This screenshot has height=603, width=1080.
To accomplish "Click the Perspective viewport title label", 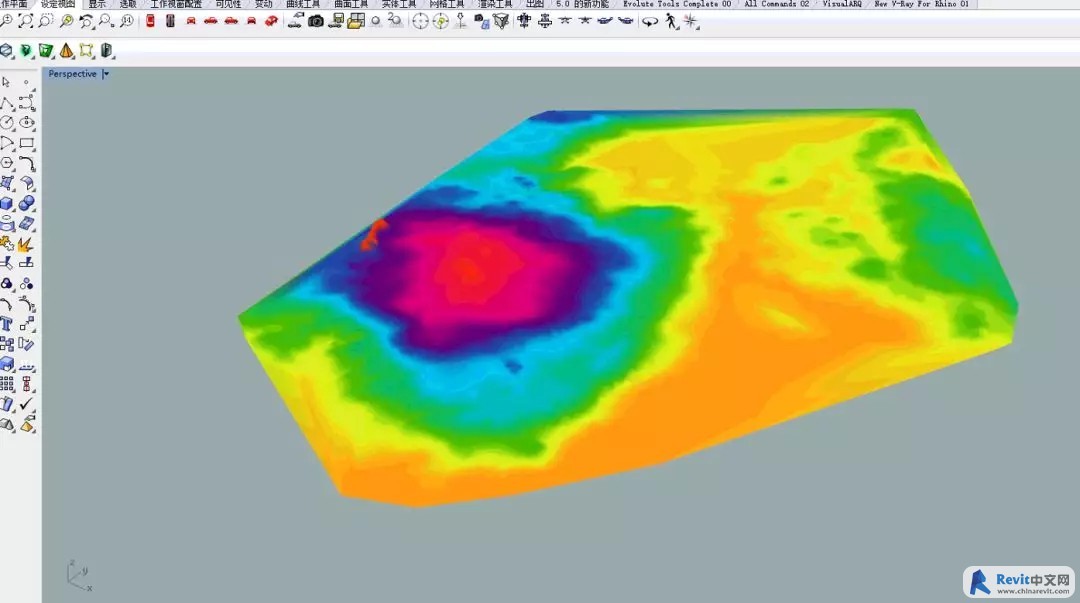I will pyautogui.click(x=73, y=74).
